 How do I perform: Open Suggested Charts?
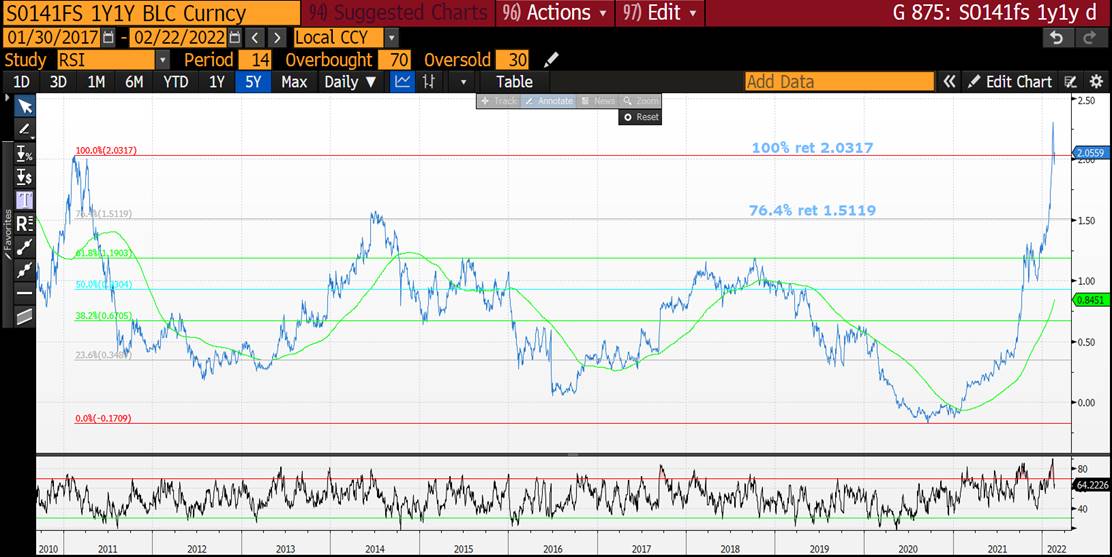(x=399, y=13)
